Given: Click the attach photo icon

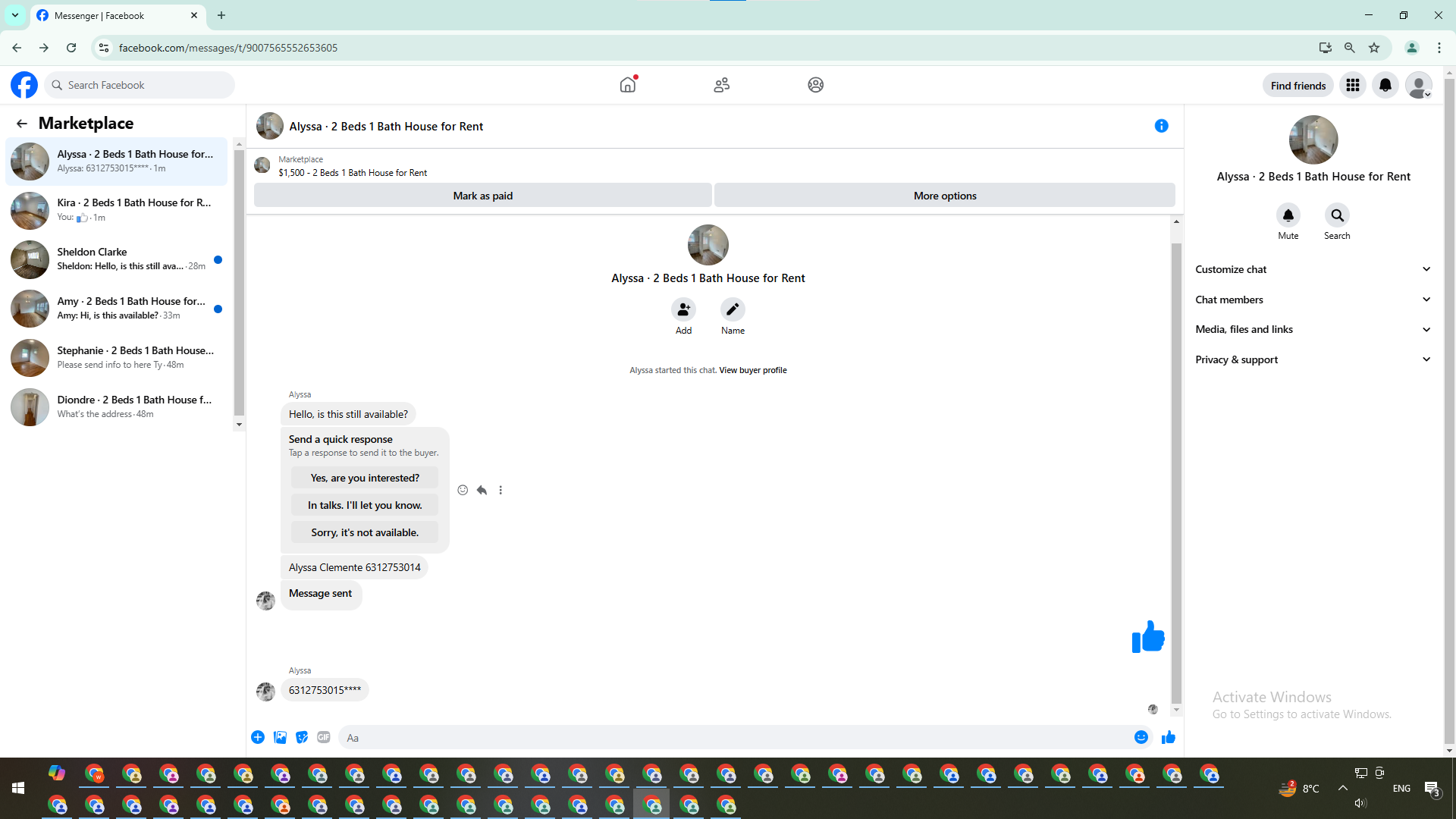Looking at the screenshot, I should coord(280,737).
